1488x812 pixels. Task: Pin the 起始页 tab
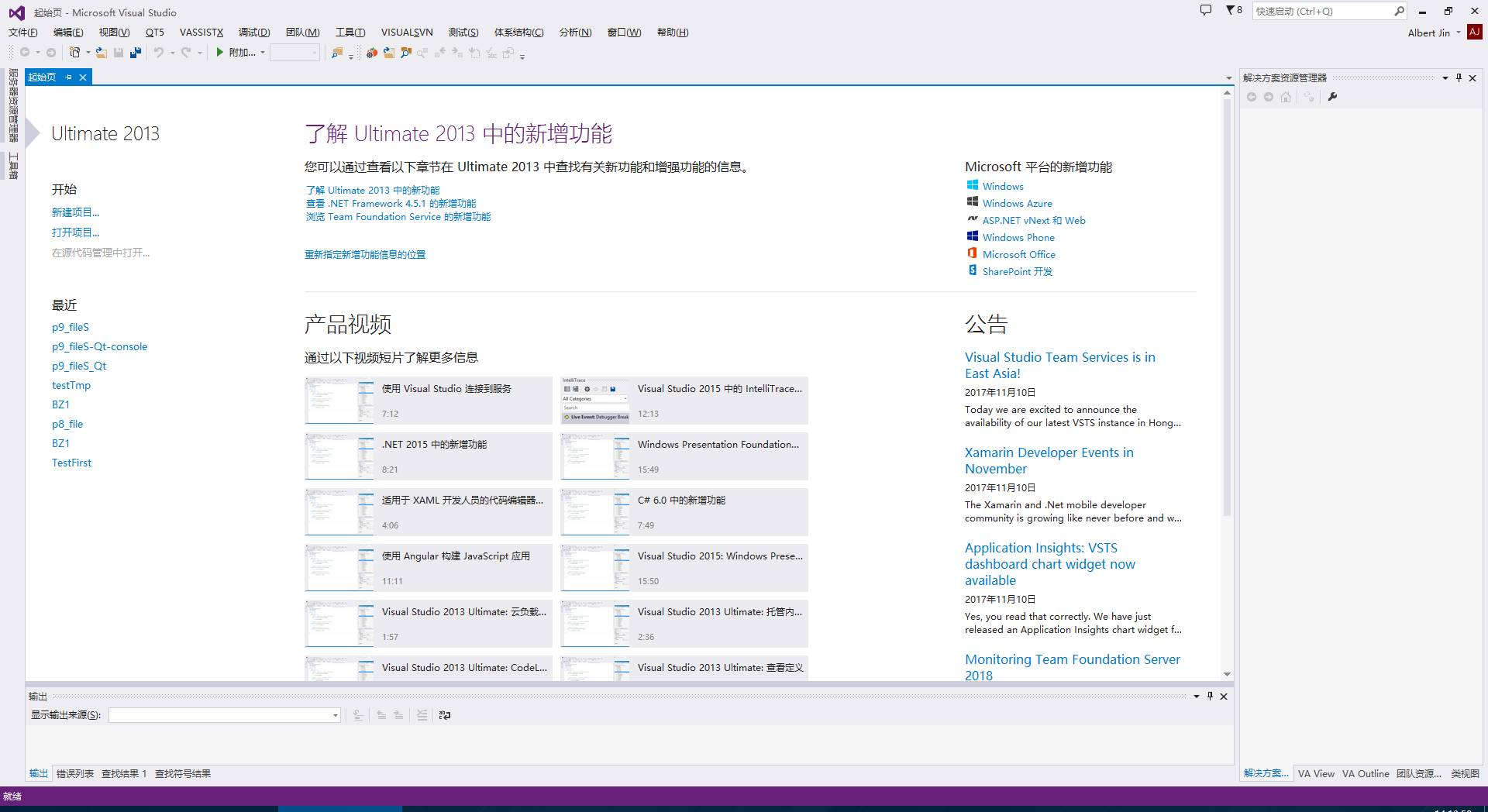(x=69, y=77)
